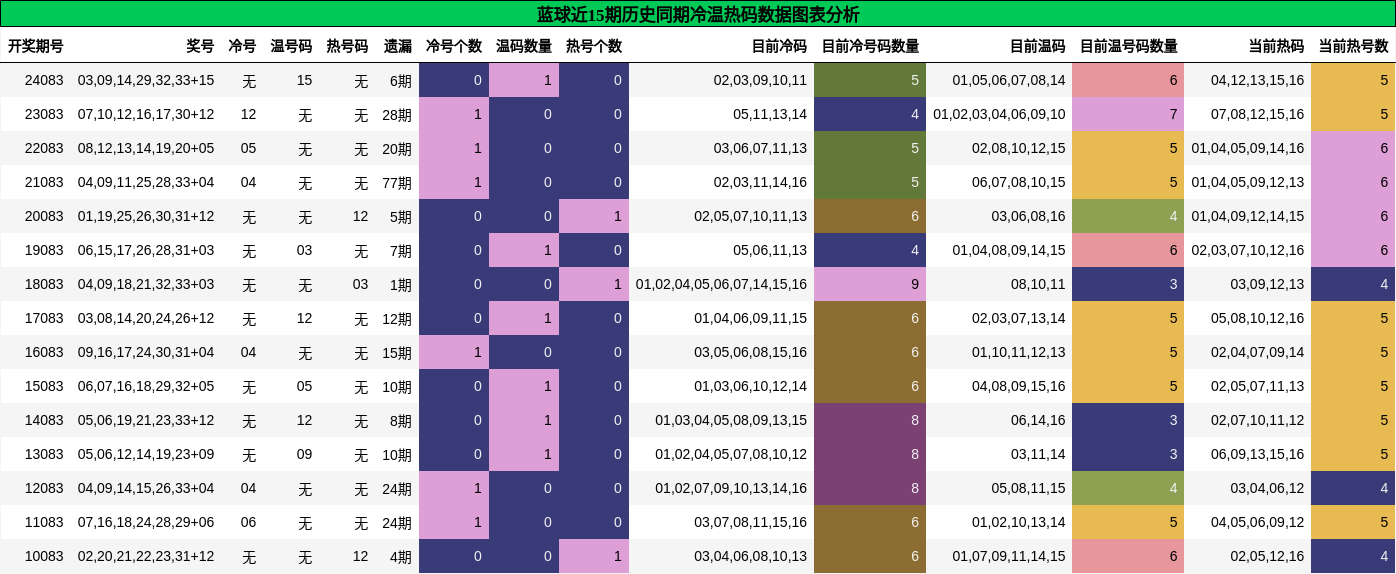Click cold codes 01,03,04,05,08,09,13,15
1396x574 pixels.
tap(731, 420)
